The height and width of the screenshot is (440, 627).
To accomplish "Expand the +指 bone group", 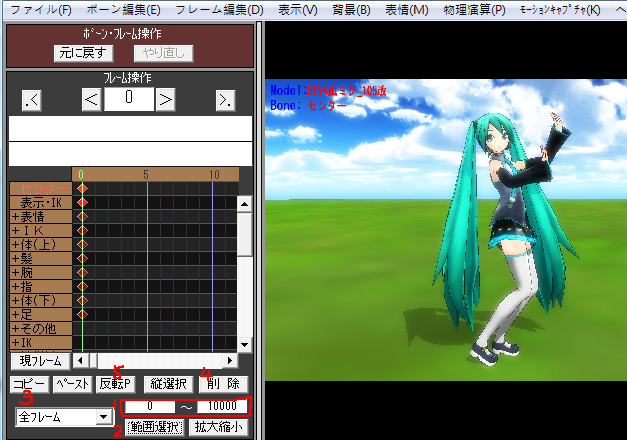I will pos(41,286).
